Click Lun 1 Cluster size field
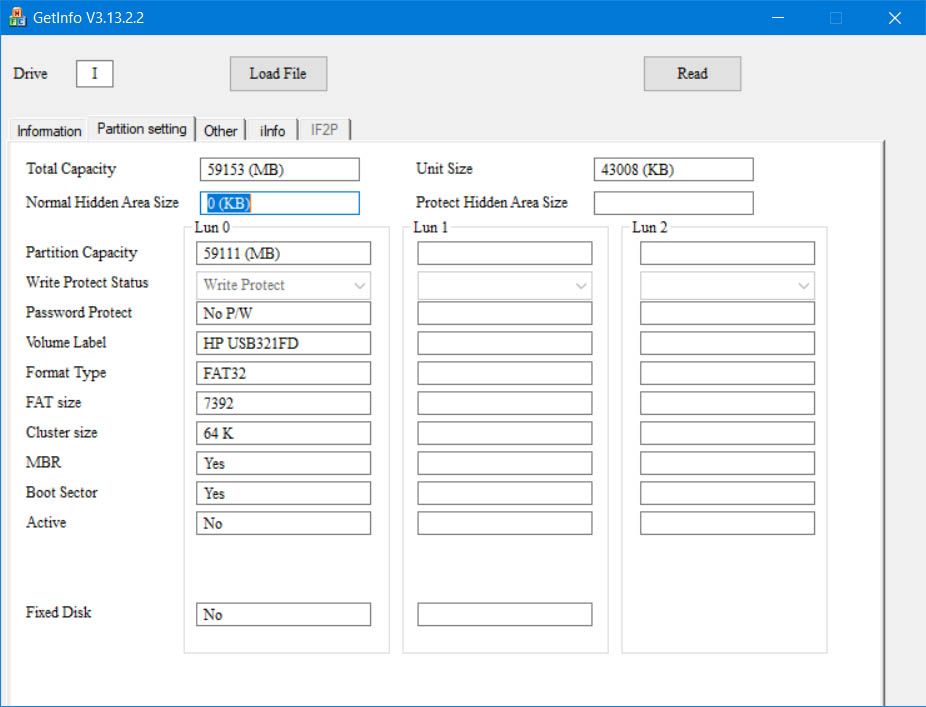926x707 pixels. pos(504,433)
